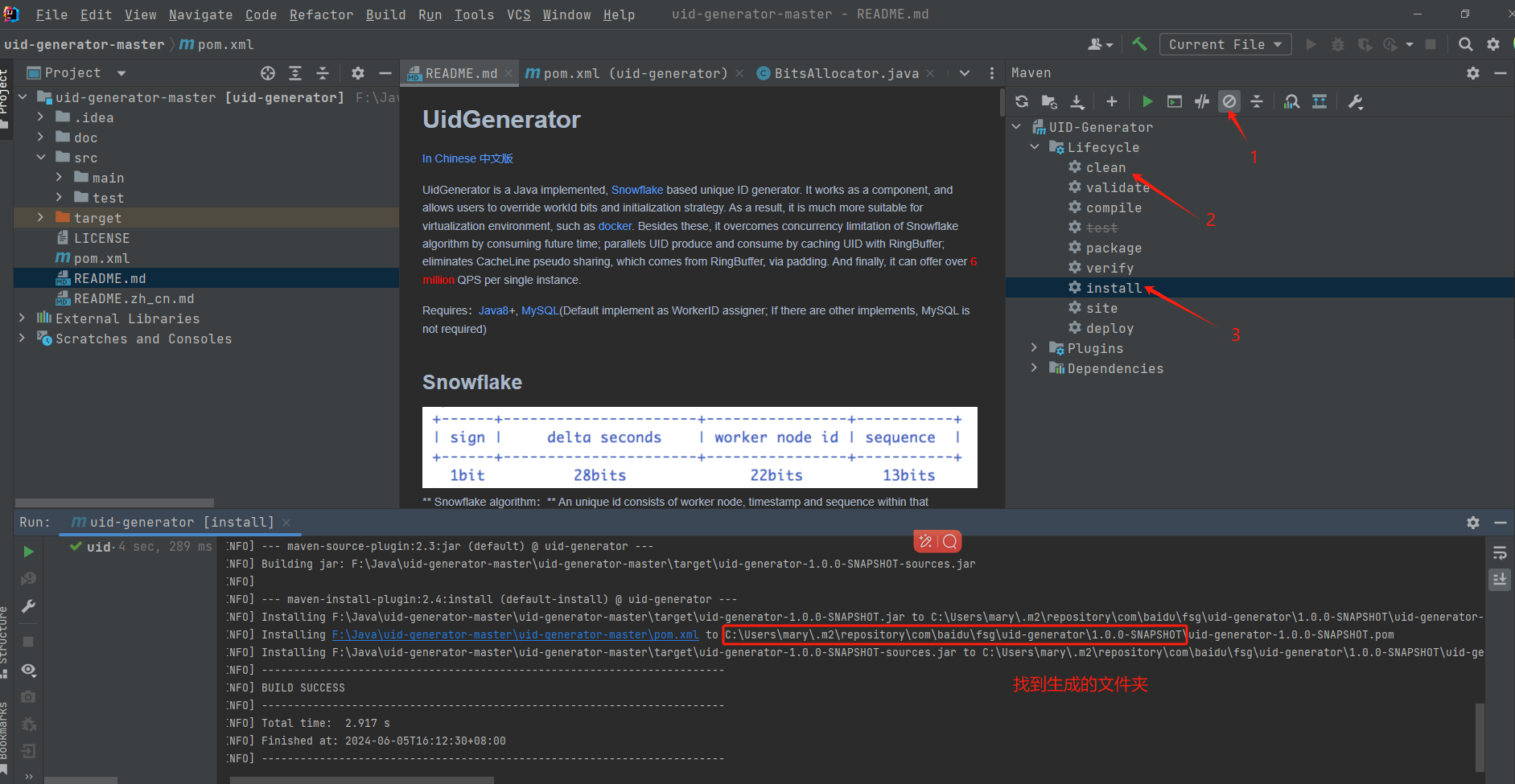The width and height of the screenshot is (1515, 784).
Task: Run the clean lifecycle goal
Action: [1107, 167]
